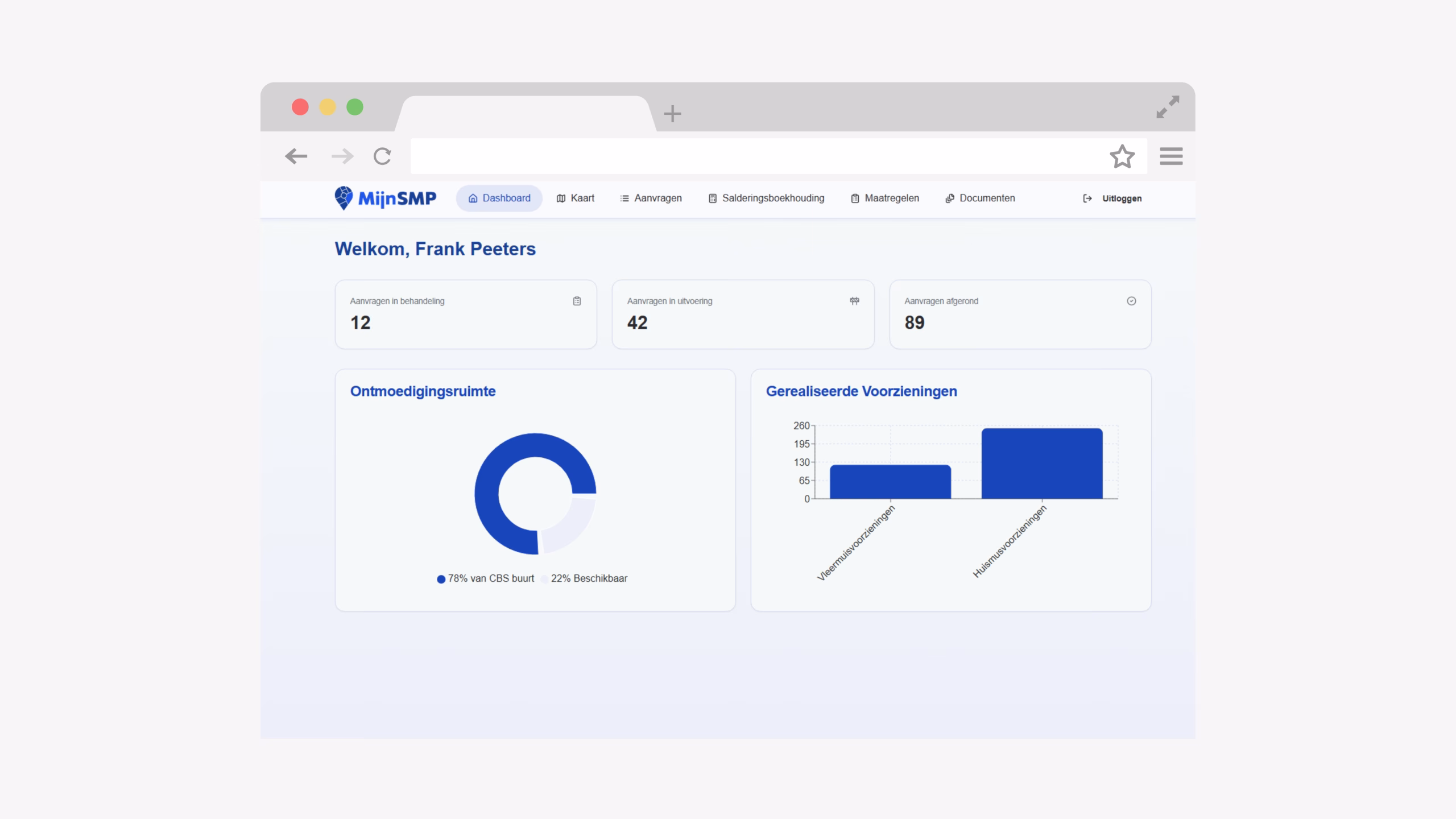Open Salderingsboekhouding in navigation
Screen dimensions: 1456x819
[766, 198]
